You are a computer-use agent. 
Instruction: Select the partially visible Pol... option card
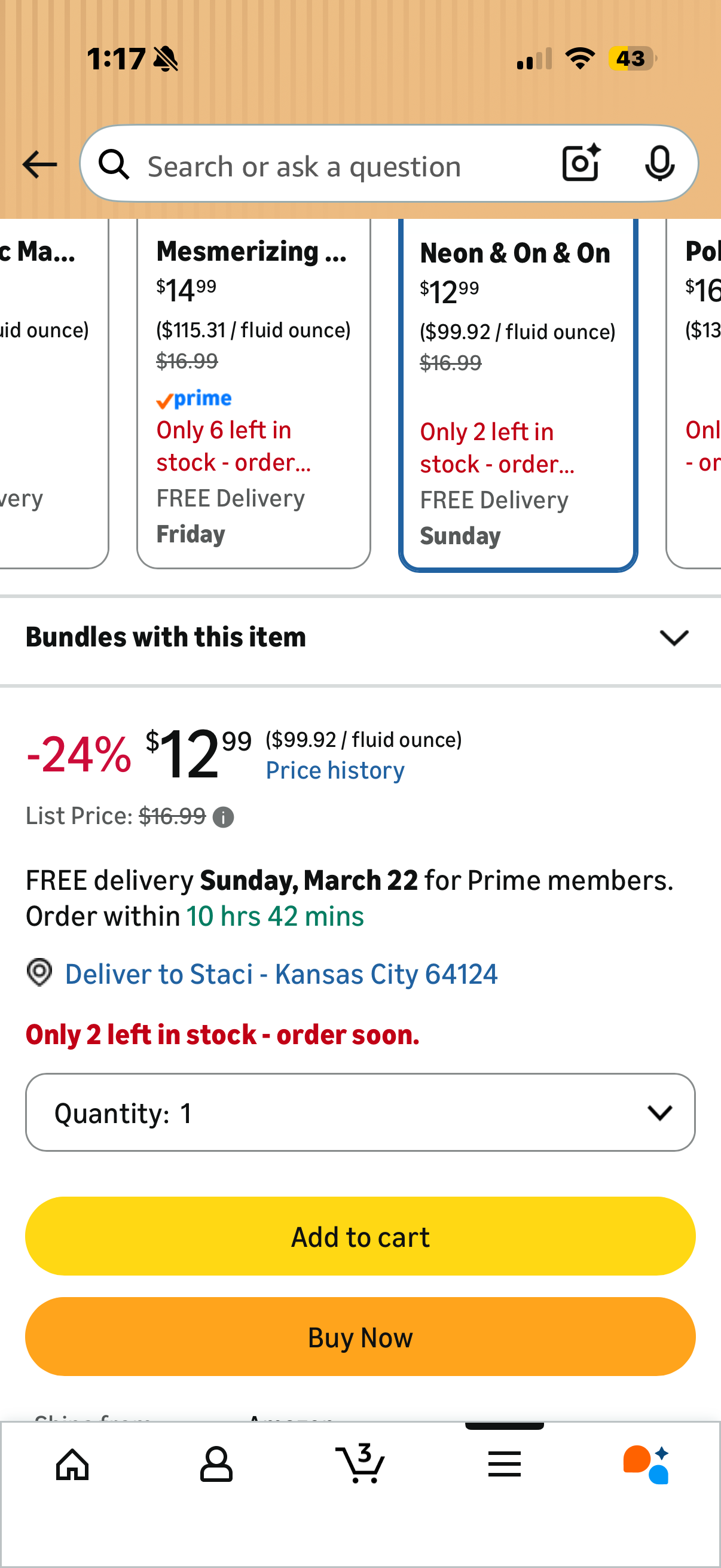(x=694, y=394)
